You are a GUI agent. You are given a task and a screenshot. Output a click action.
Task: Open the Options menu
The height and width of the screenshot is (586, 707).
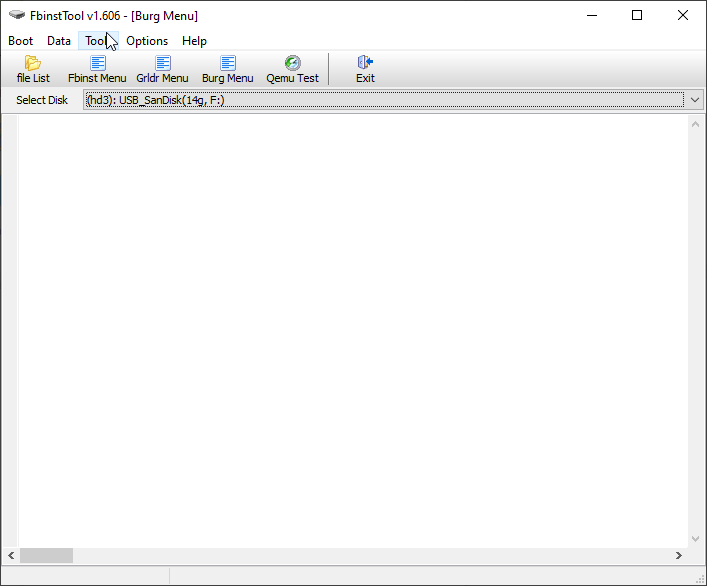(147, 41)
